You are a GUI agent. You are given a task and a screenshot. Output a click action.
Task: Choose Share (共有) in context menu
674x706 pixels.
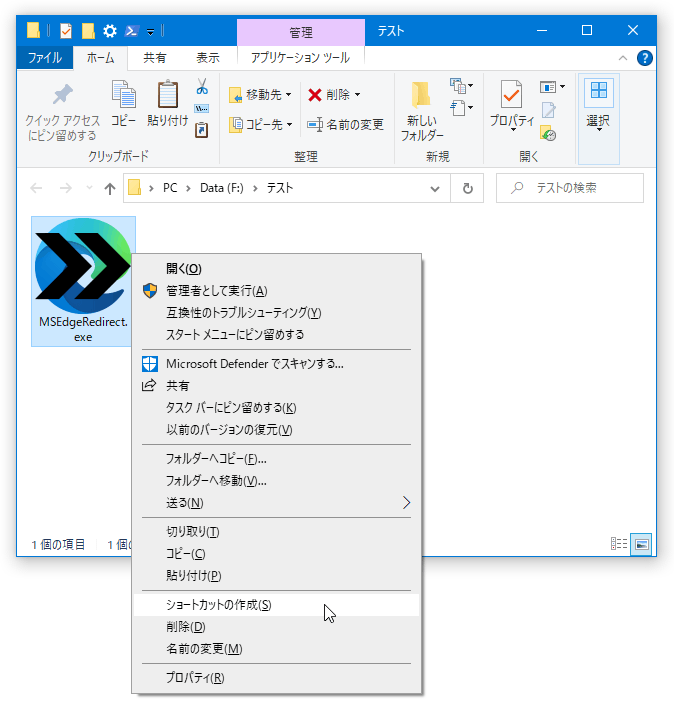(276, 386)
